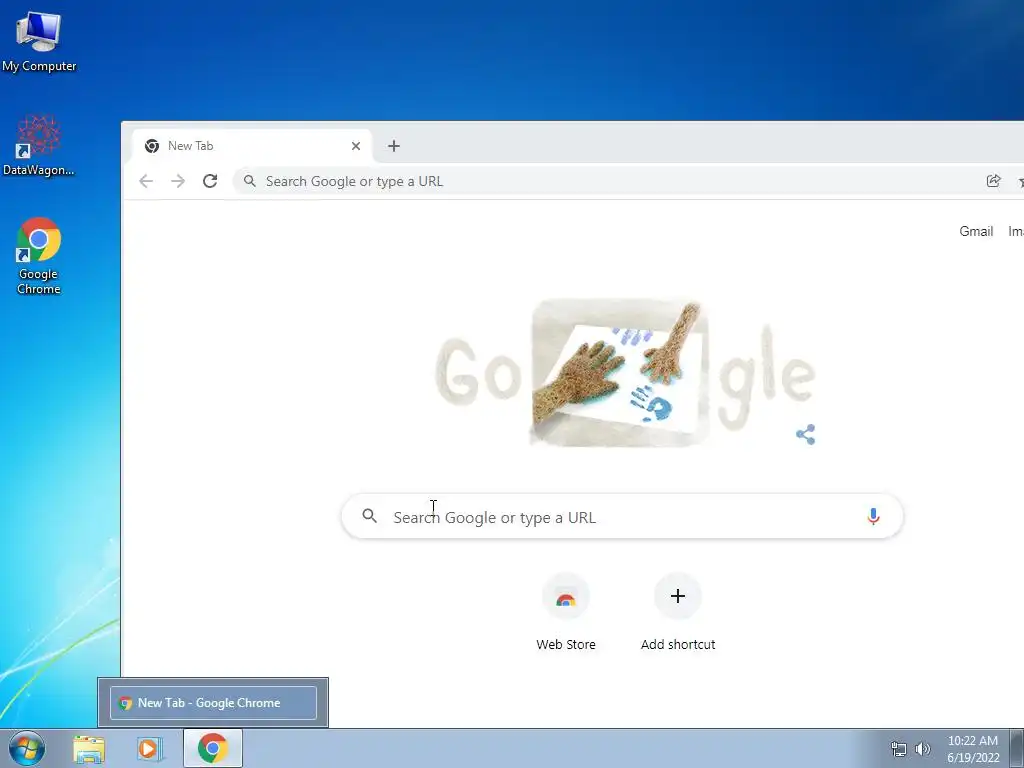Open the Windows Start menu

(27, 748)
